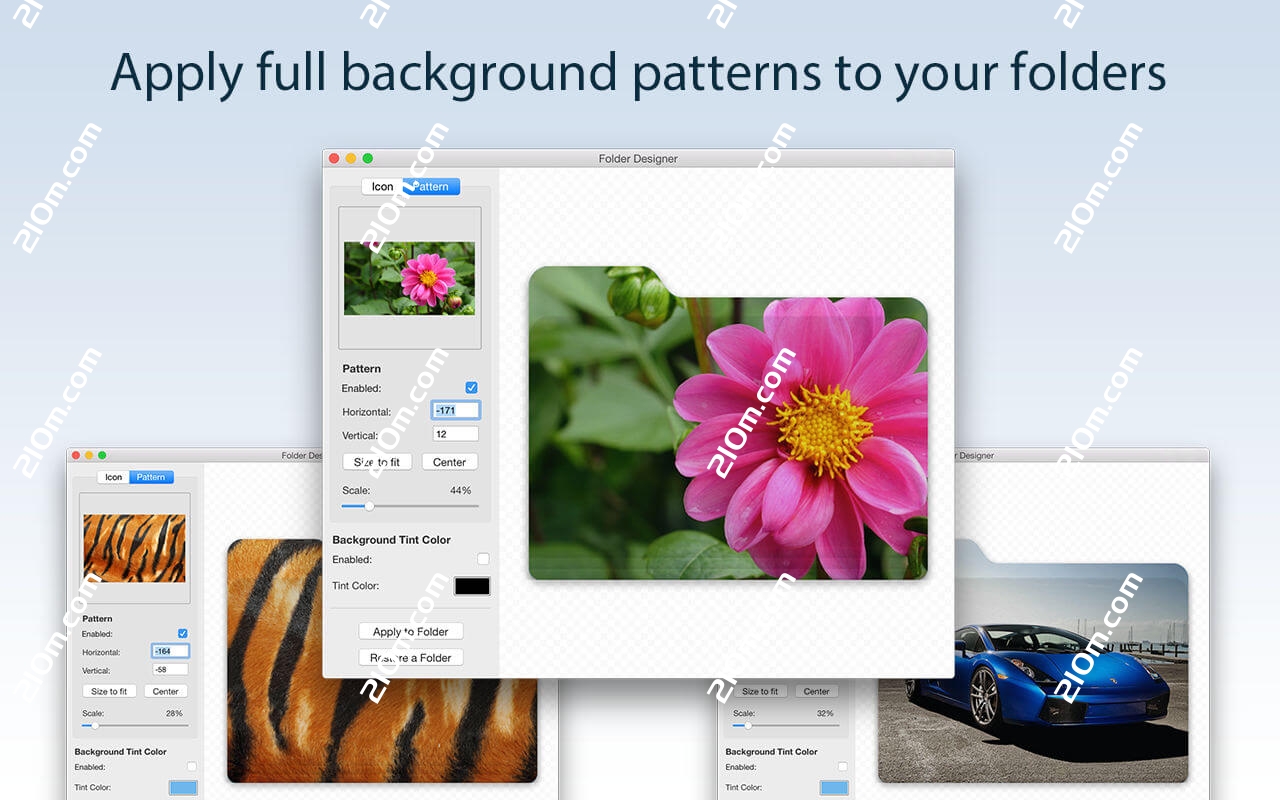Screen dimensions: 1280x800
Task: Click the Scale slider handle in the main window
Action: (x=368, y=506)
